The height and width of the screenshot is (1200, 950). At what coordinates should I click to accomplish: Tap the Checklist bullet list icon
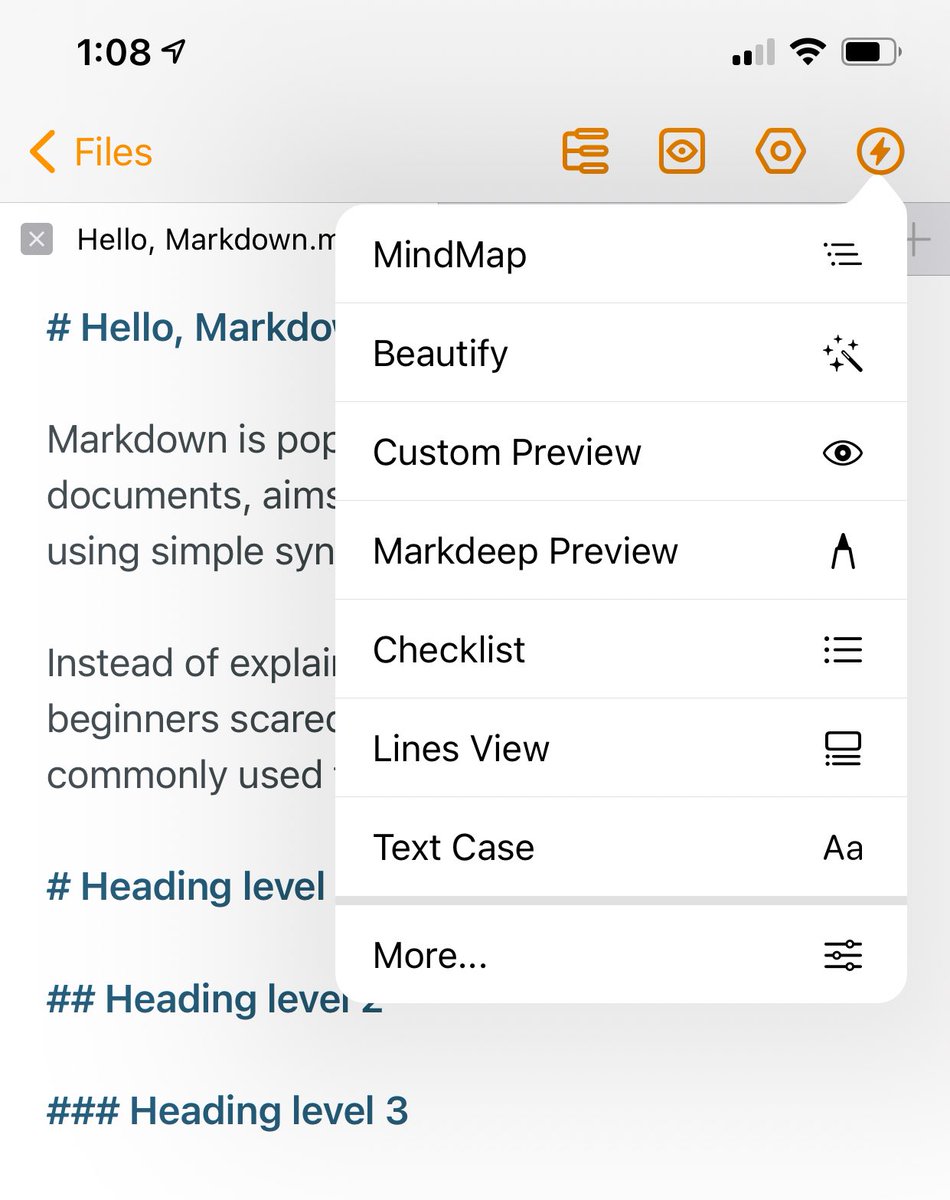tap(843, 650)
